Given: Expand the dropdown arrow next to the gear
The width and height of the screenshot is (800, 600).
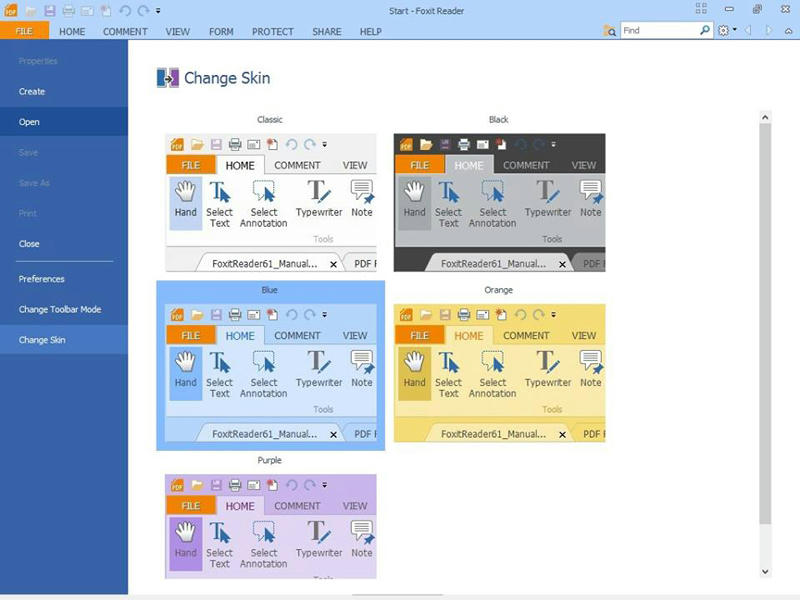Looking at the screenshot, I should click(x=735, y=30).
